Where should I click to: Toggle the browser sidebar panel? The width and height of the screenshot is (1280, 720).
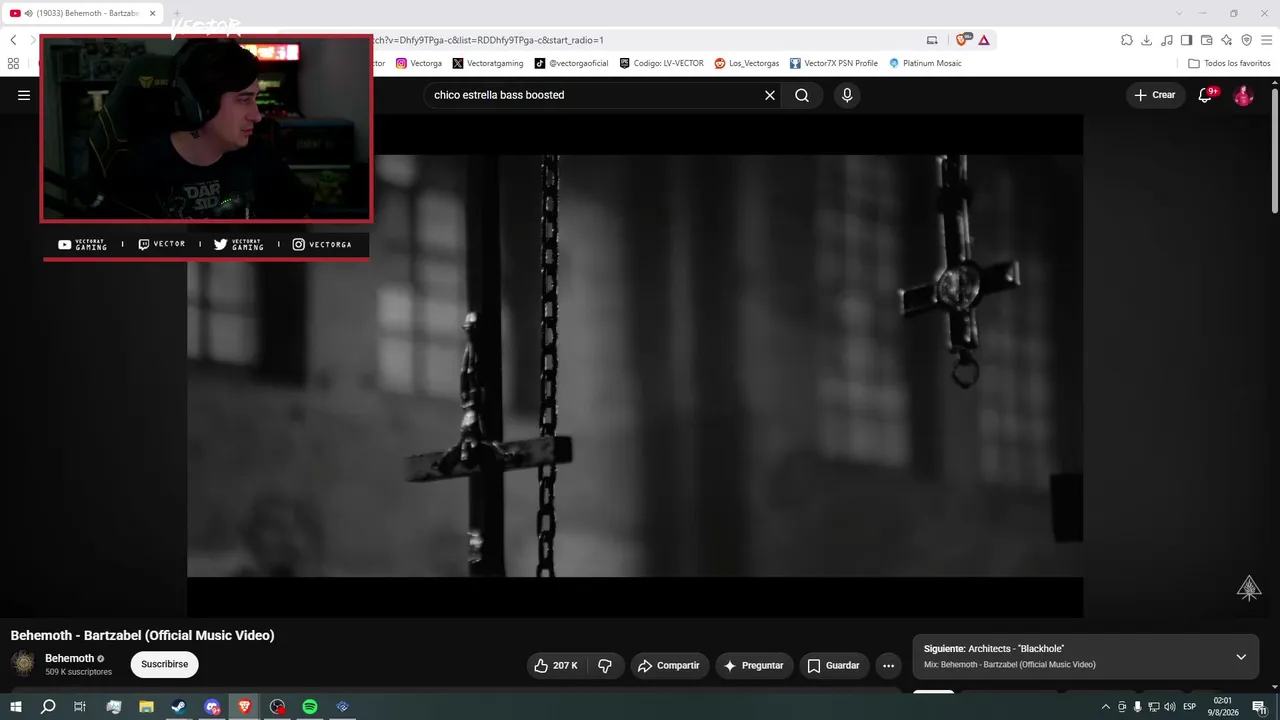click(1187, 40)
